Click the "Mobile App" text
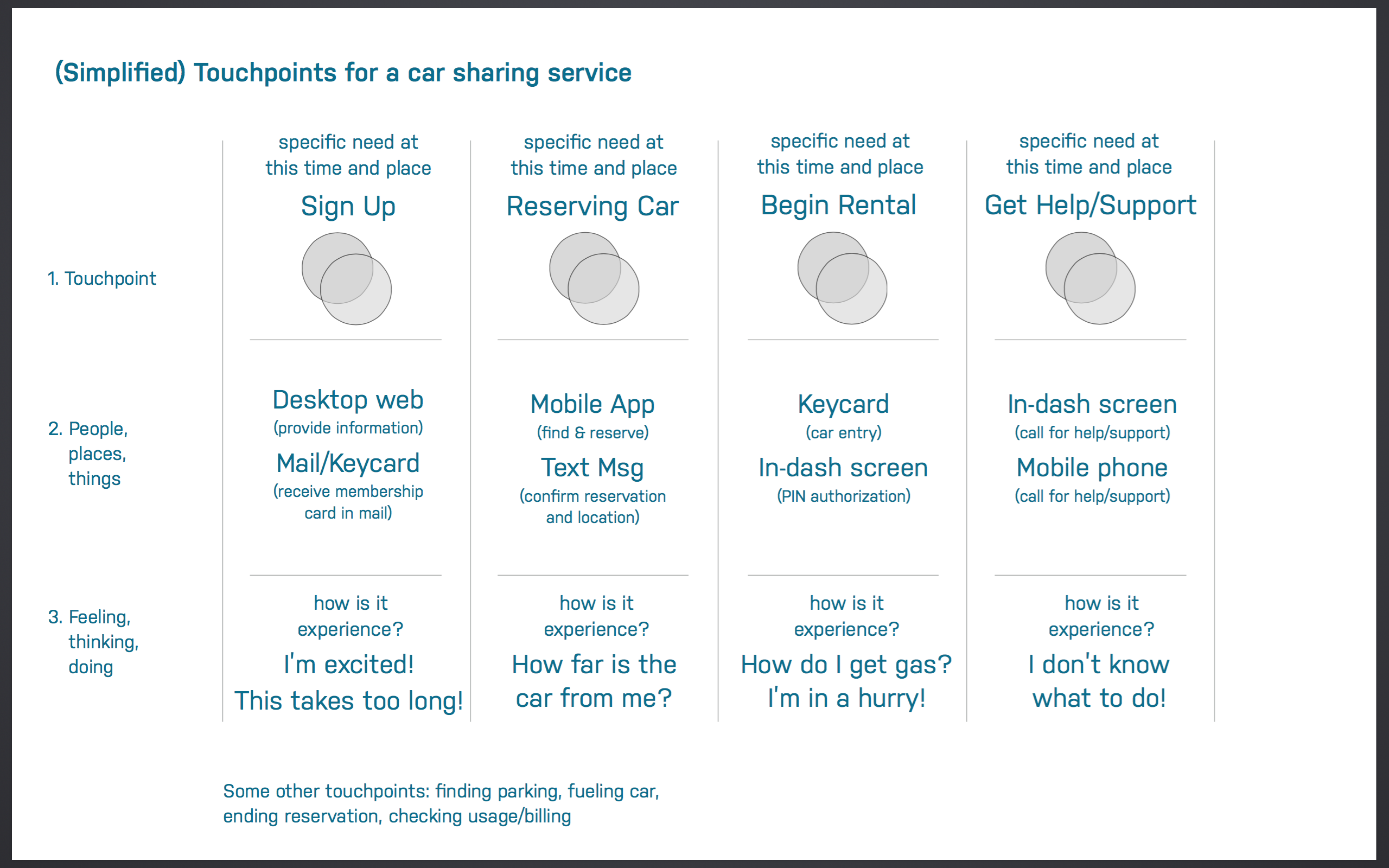Viewport: 1389px width, 868px height. (x=592, y=404)
